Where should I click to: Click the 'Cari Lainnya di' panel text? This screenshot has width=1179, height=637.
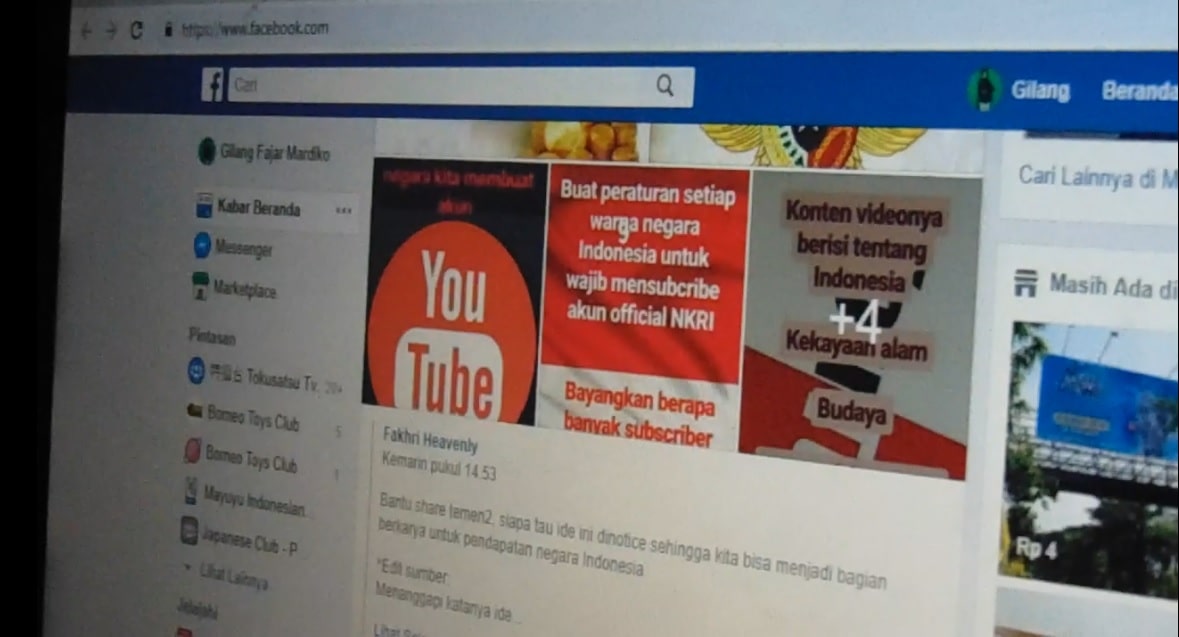[1098, 178]
